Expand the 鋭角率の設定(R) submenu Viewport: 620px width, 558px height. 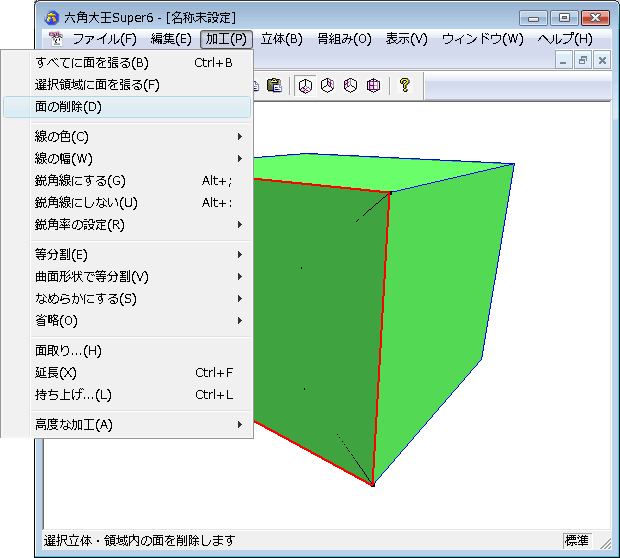(127, 225)
